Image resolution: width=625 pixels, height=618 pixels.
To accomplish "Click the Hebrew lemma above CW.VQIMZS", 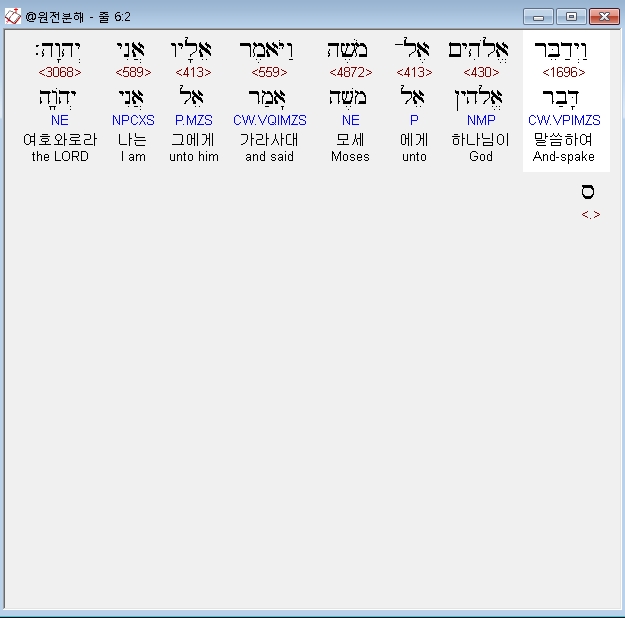I will 267,98.
